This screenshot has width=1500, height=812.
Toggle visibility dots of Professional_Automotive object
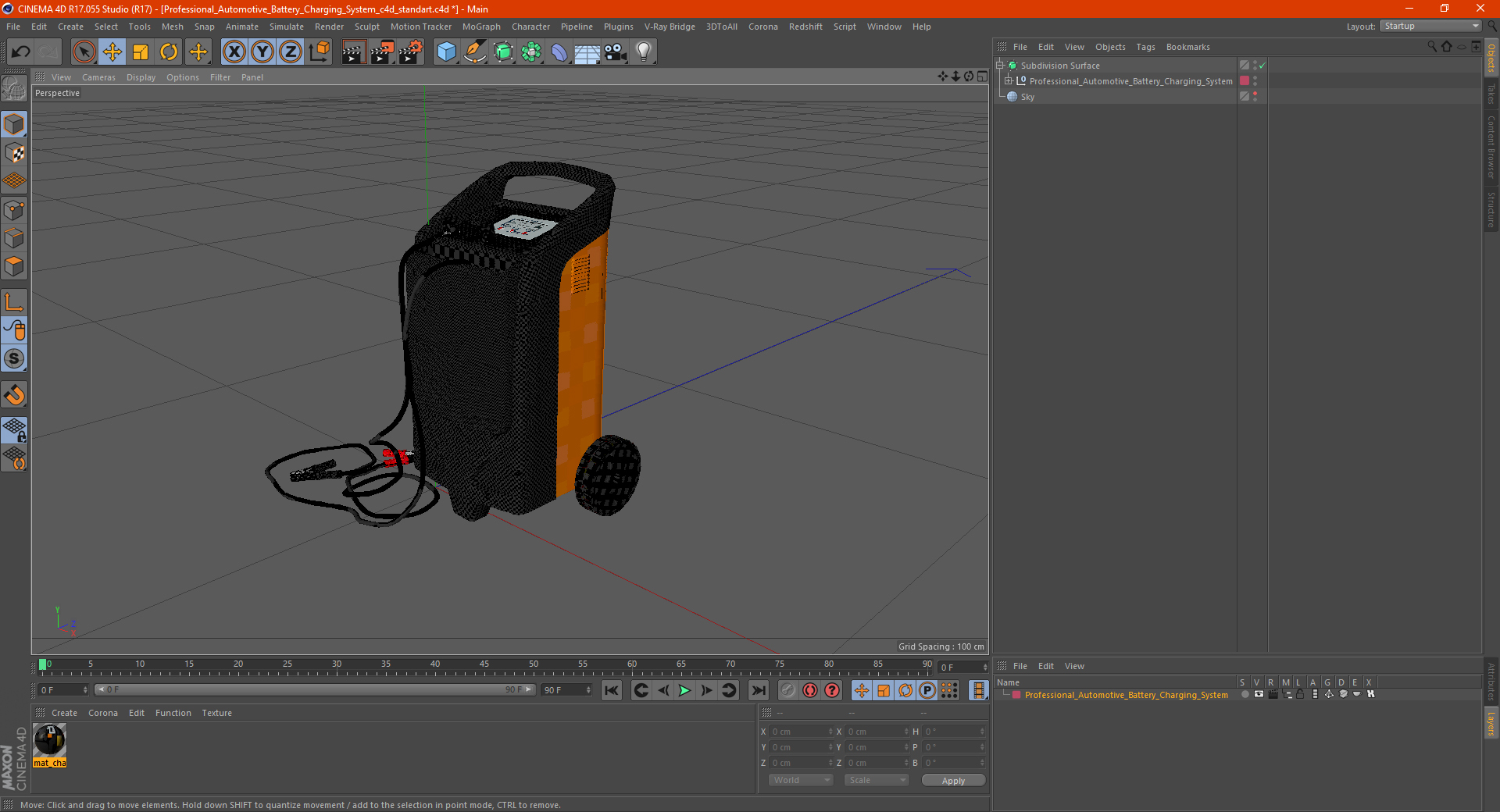point(1255,81)
